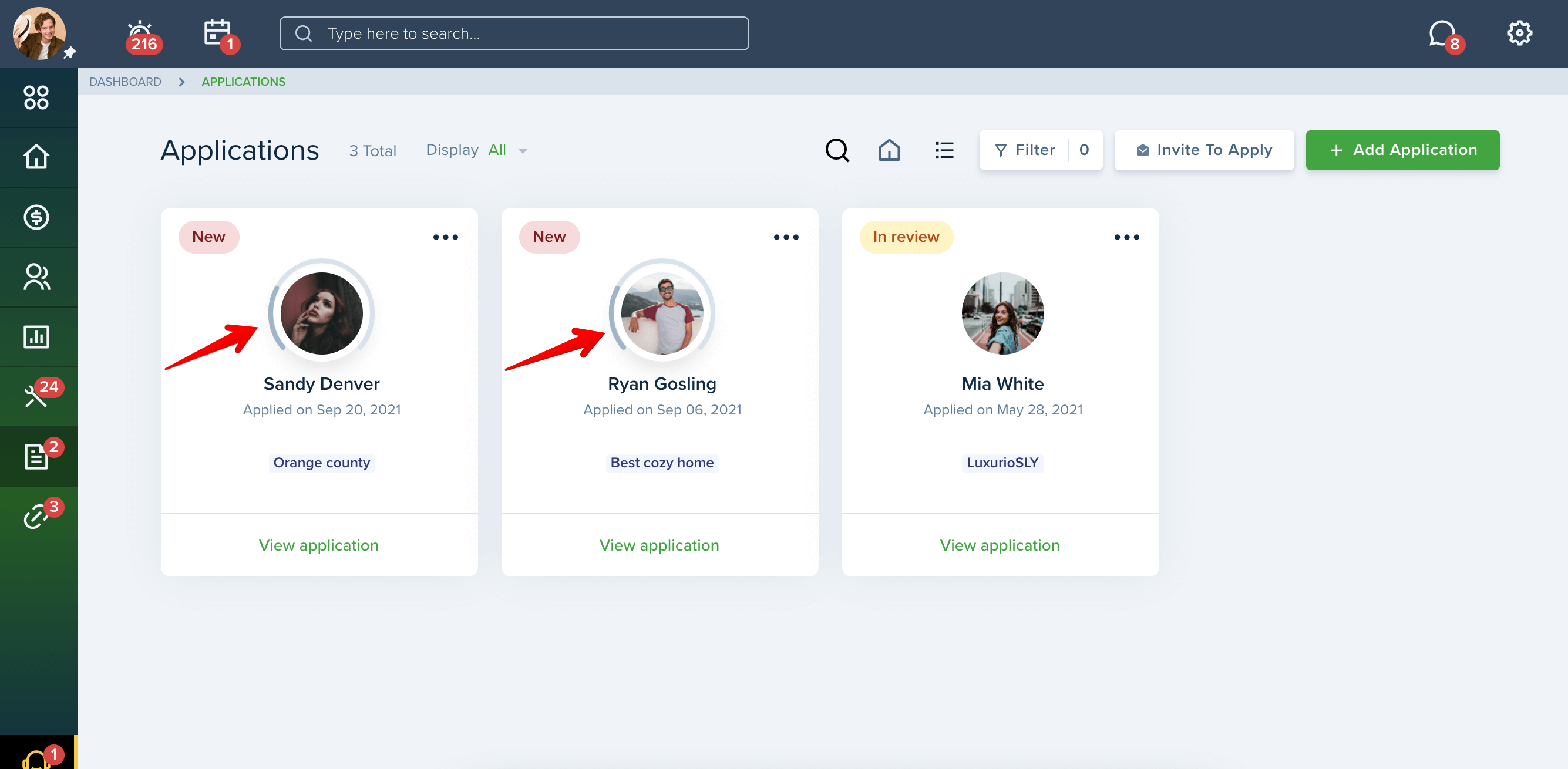Click the New status badge on Ryan Gosling
Image resolution: width=1568 pixels, height=769 pixels.
(x=549, y=237)
